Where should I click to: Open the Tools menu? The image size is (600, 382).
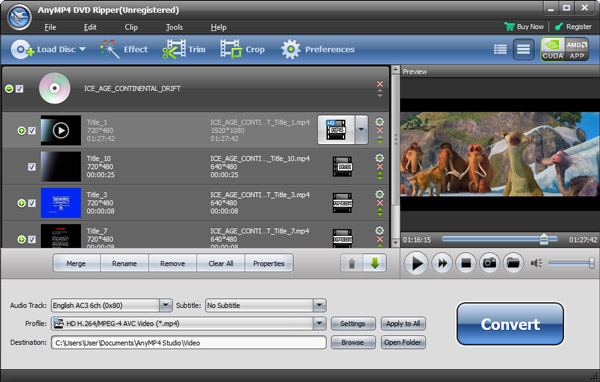pyautogui.click(x=174, y=27)
